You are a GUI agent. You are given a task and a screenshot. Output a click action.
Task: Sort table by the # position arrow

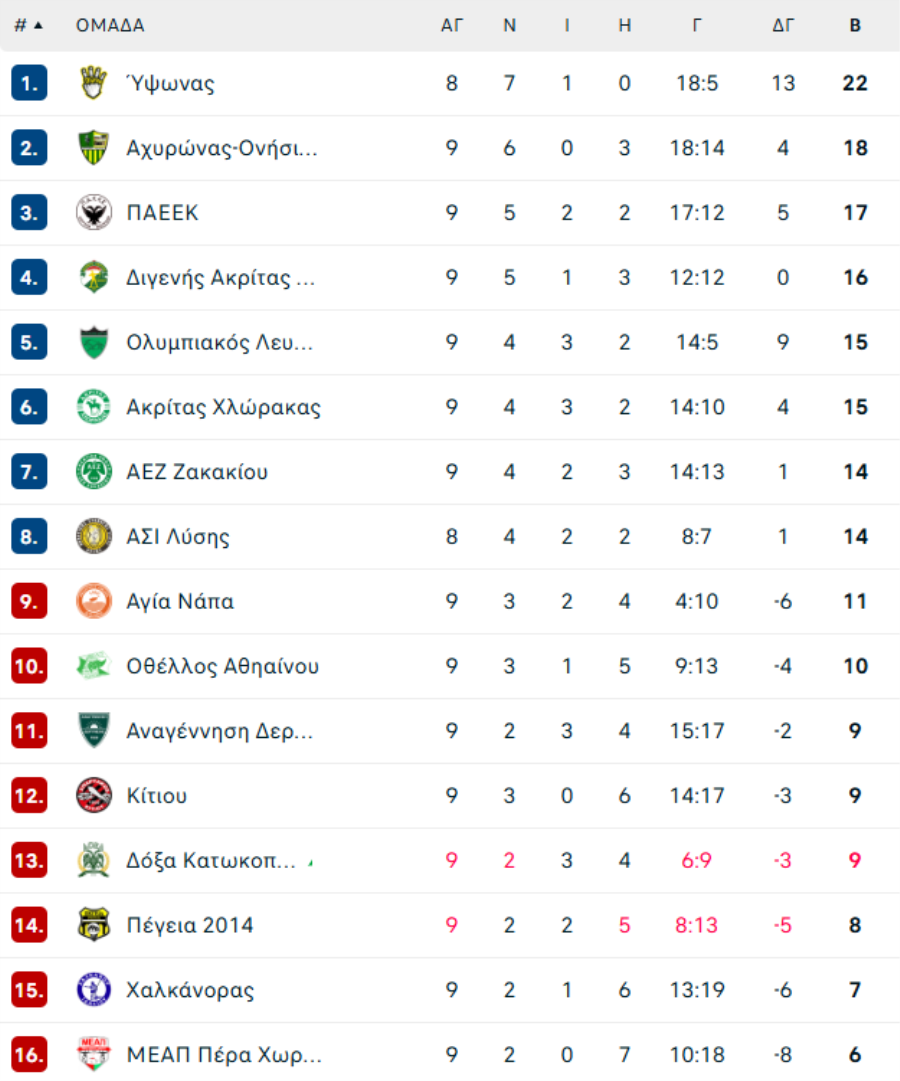pos(28,26)
